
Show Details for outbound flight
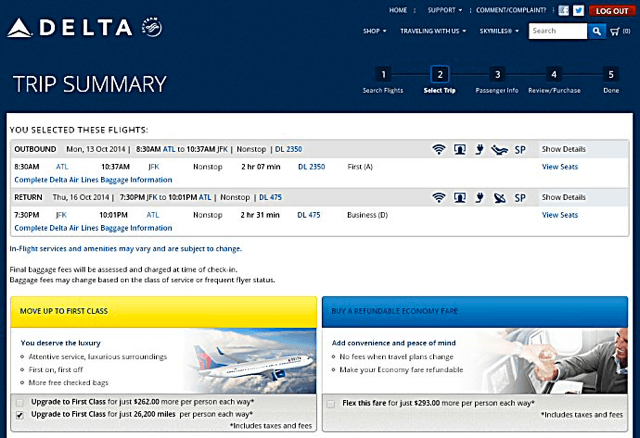pos(563,149)
